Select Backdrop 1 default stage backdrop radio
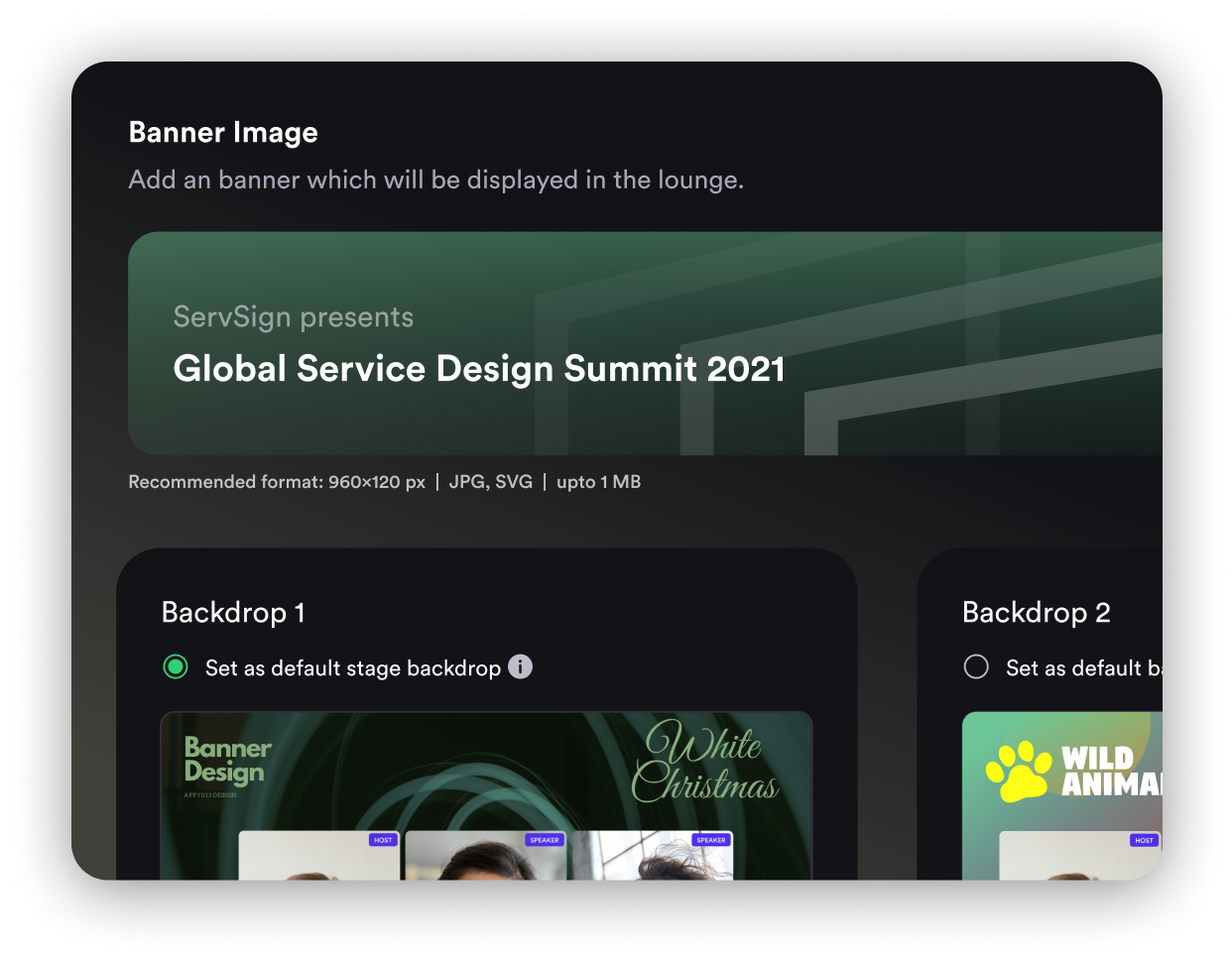The image size is (1232, 958). point(176,667)
